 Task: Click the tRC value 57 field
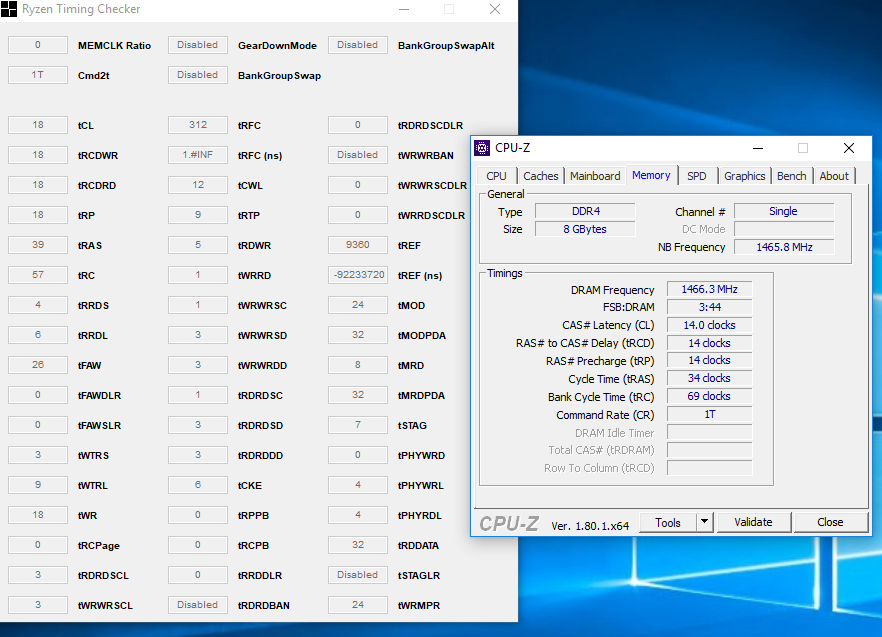[38, 275]
